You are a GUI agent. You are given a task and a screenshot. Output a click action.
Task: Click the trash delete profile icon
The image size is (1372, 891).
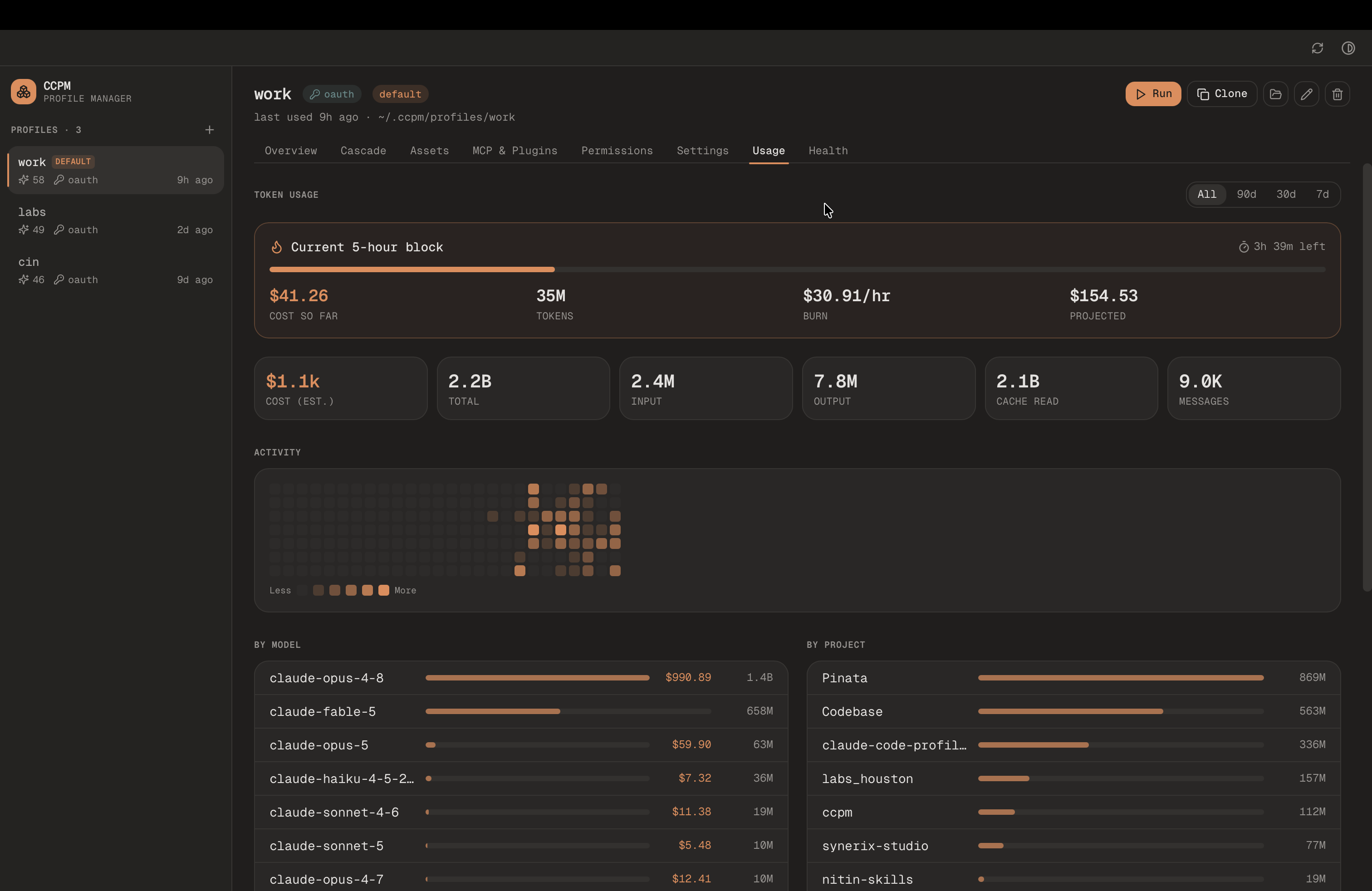click(1338, 94)
